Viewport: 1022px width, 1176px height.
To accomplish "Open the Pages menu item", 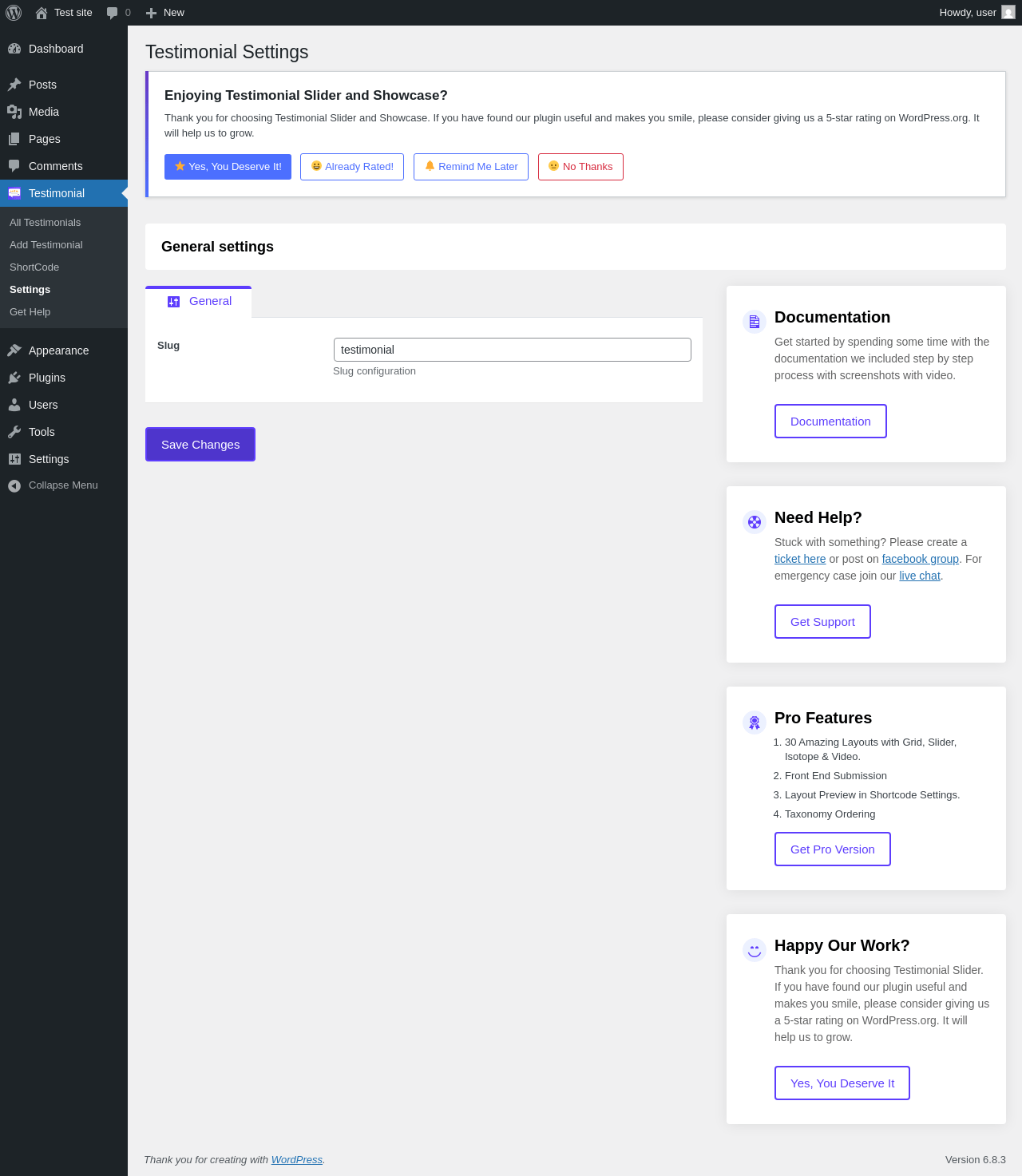I will (64, 139).
